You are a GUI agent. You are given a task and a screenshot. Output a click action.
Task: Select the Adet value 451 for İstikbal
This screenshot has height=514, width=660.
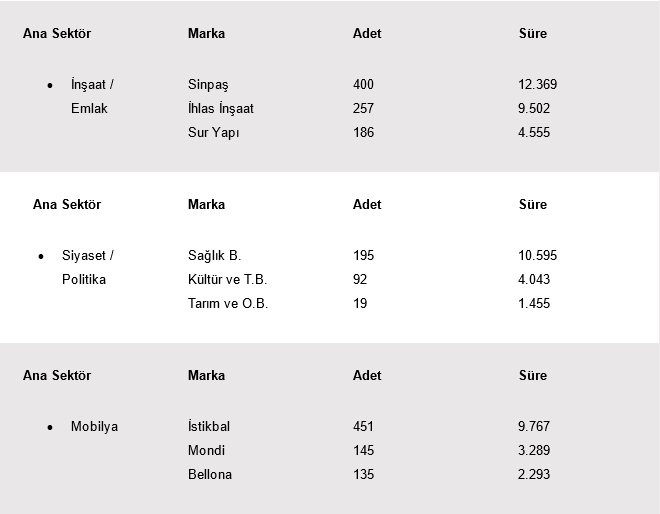(x=363, y=427)
